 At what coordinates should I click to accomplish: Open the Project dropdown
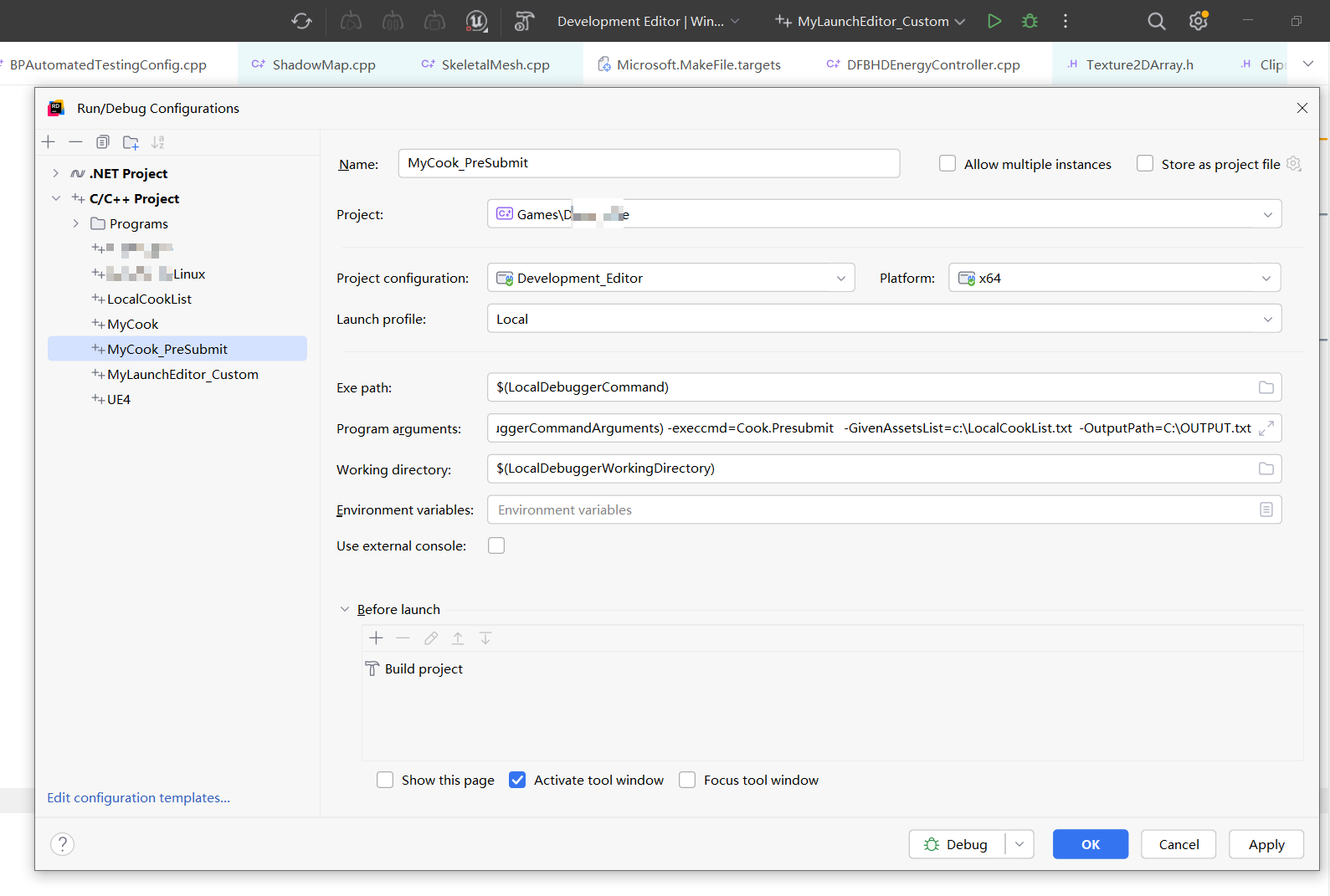[884, 214]
